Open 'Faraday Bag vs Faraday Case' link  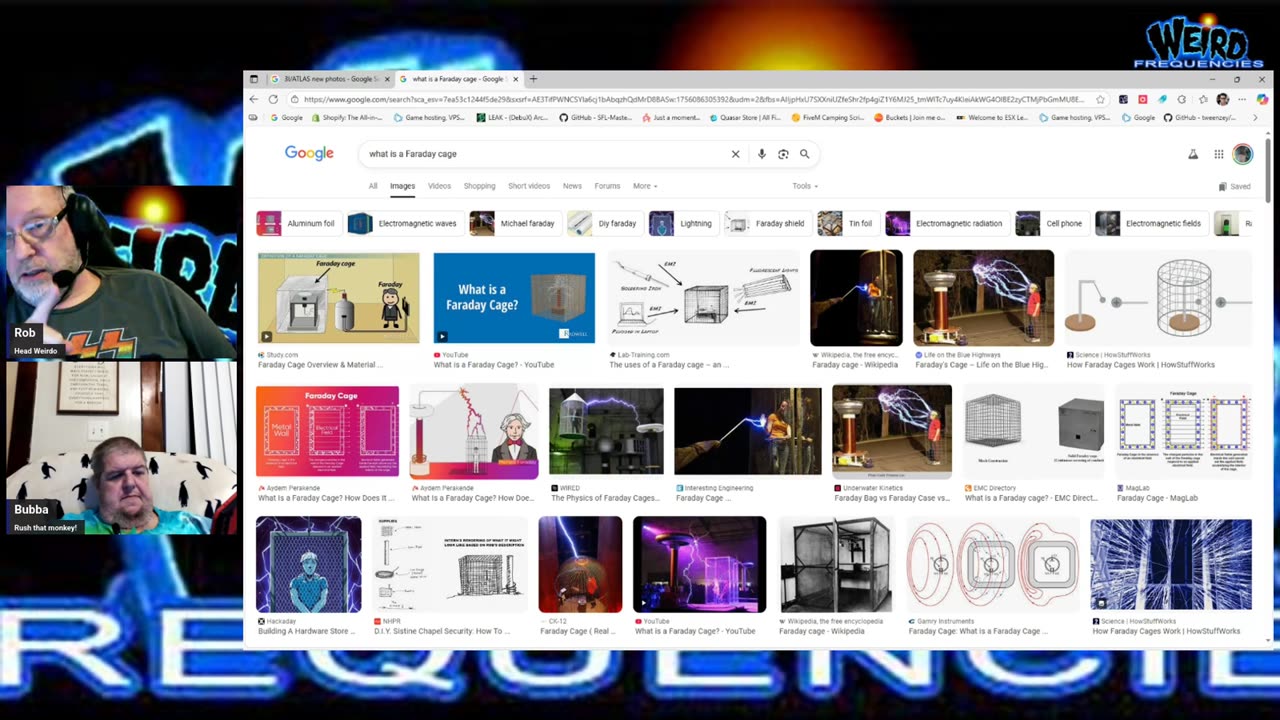892,498
